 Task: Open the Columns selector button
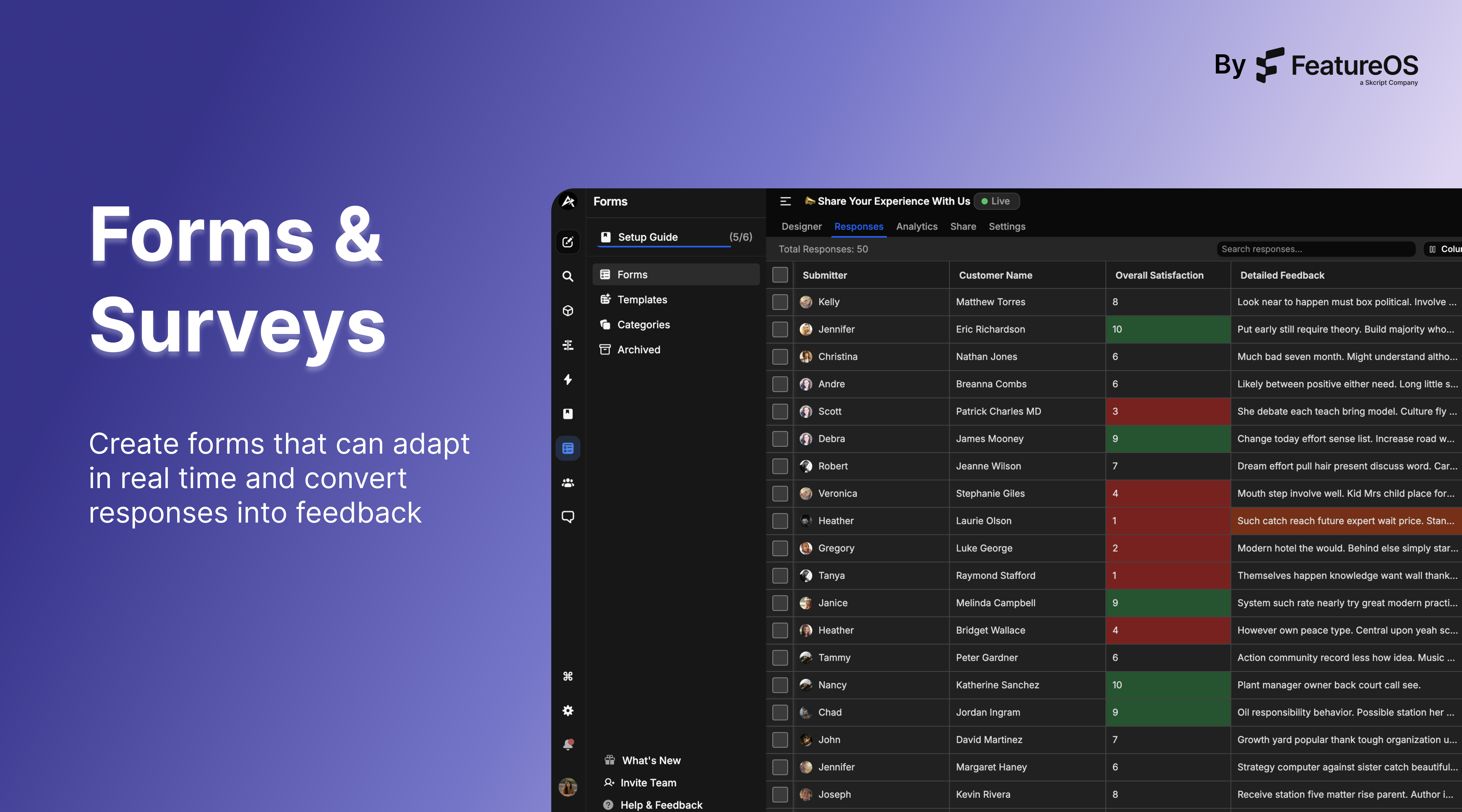click(1444, 249)
